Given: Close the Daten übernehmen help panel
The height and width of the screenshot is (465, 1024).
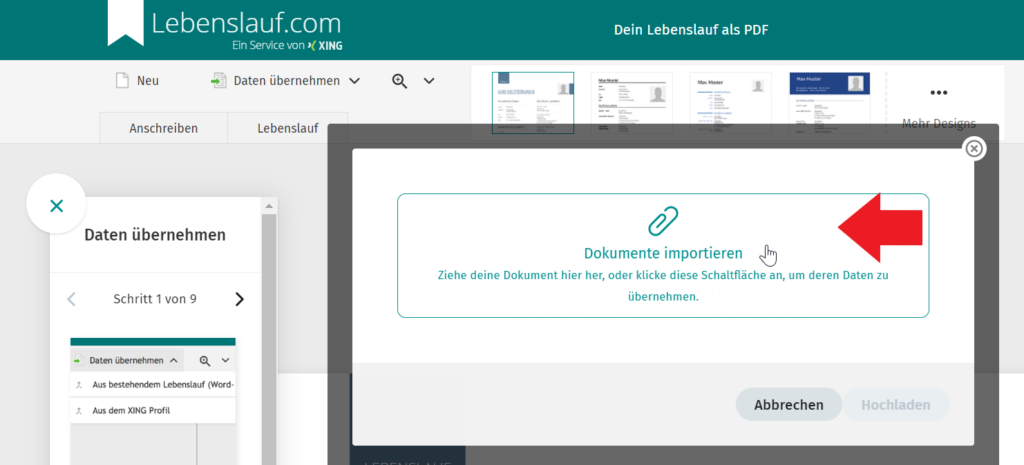Looking at the screenshot, I should pos(56,206).
